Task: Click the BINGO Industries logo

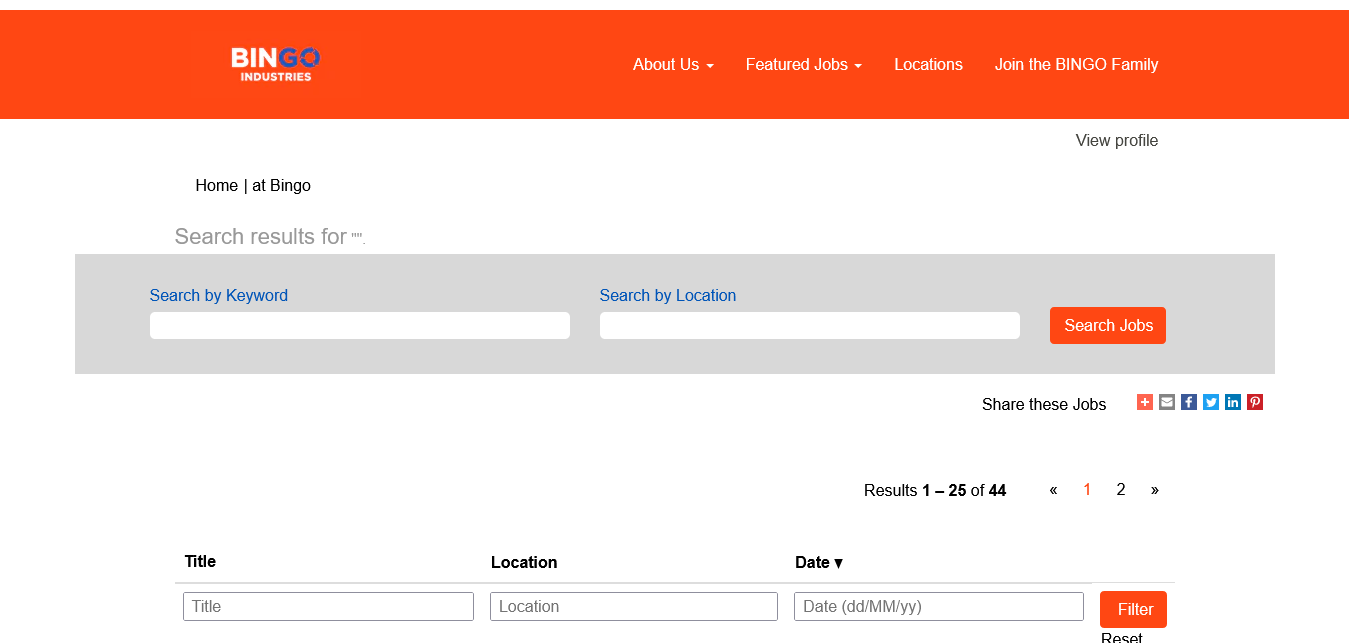Action: click(275, 64)
